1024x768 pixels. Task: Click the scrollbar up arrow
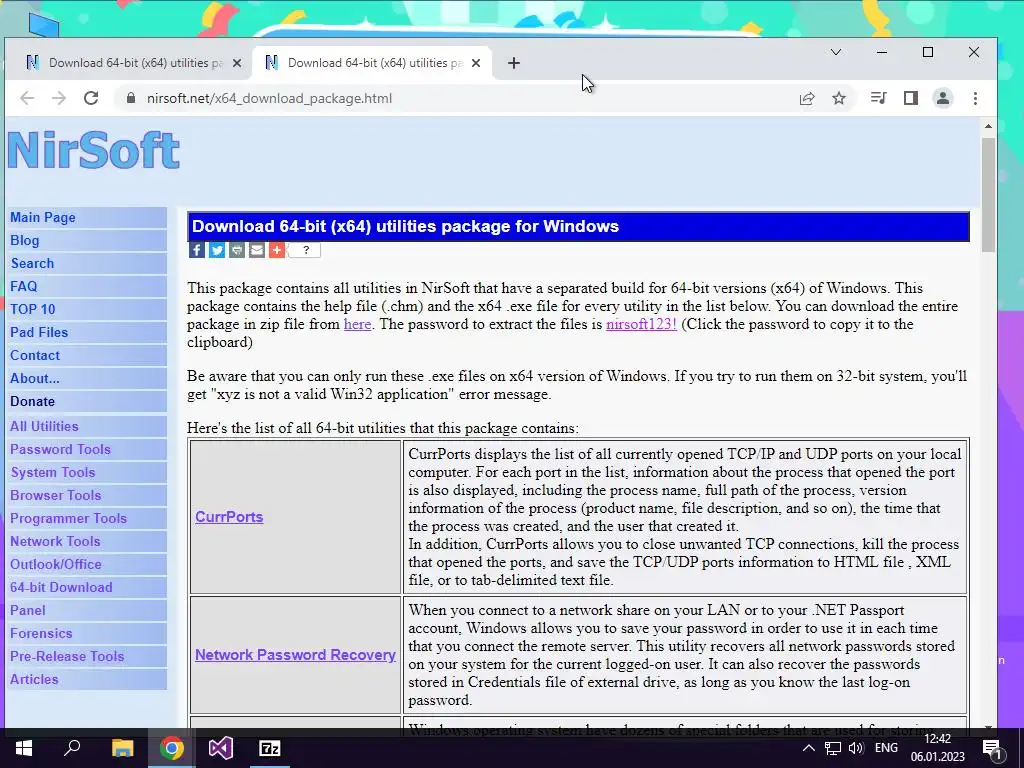coord(988,126)
